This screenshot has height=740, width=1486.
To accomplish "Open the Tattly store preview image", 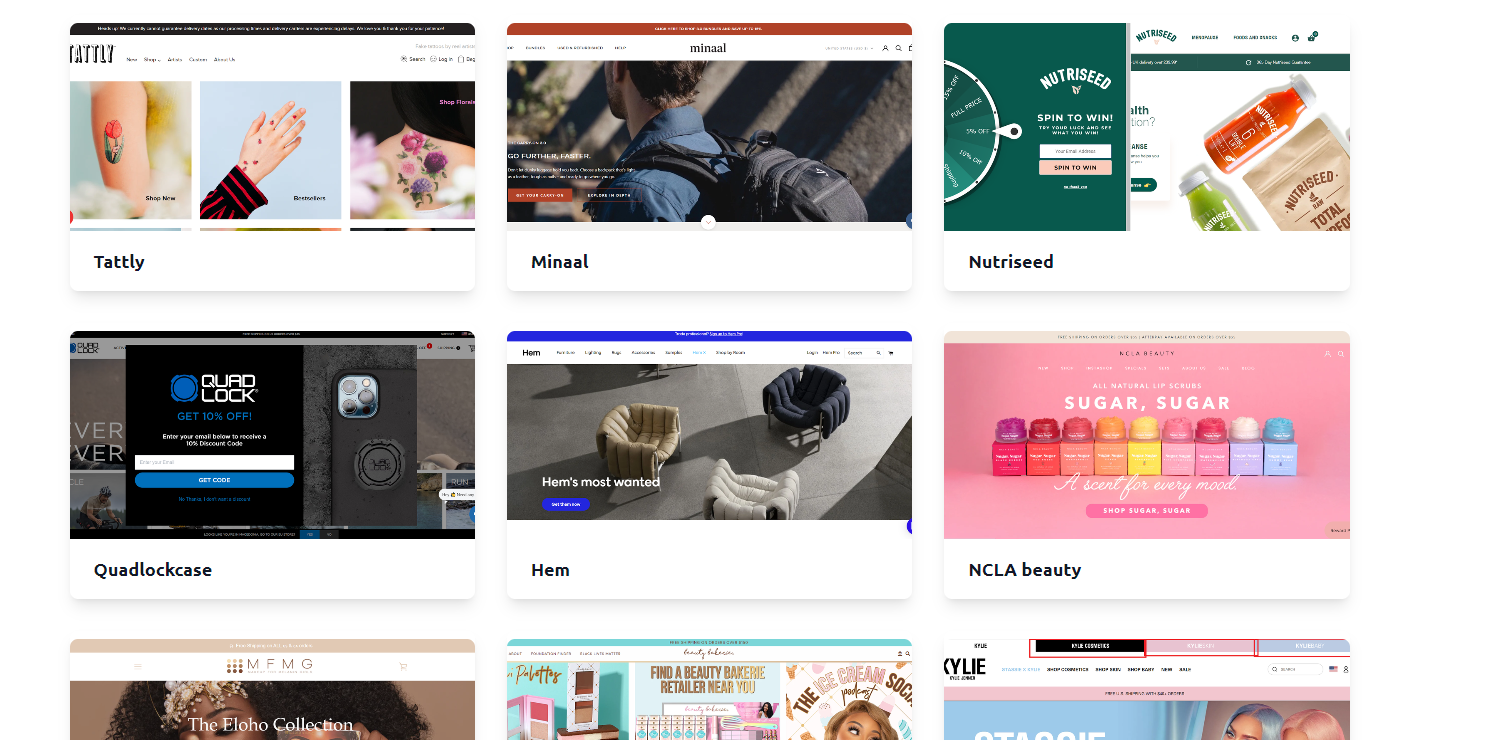I will click(272, 127).
